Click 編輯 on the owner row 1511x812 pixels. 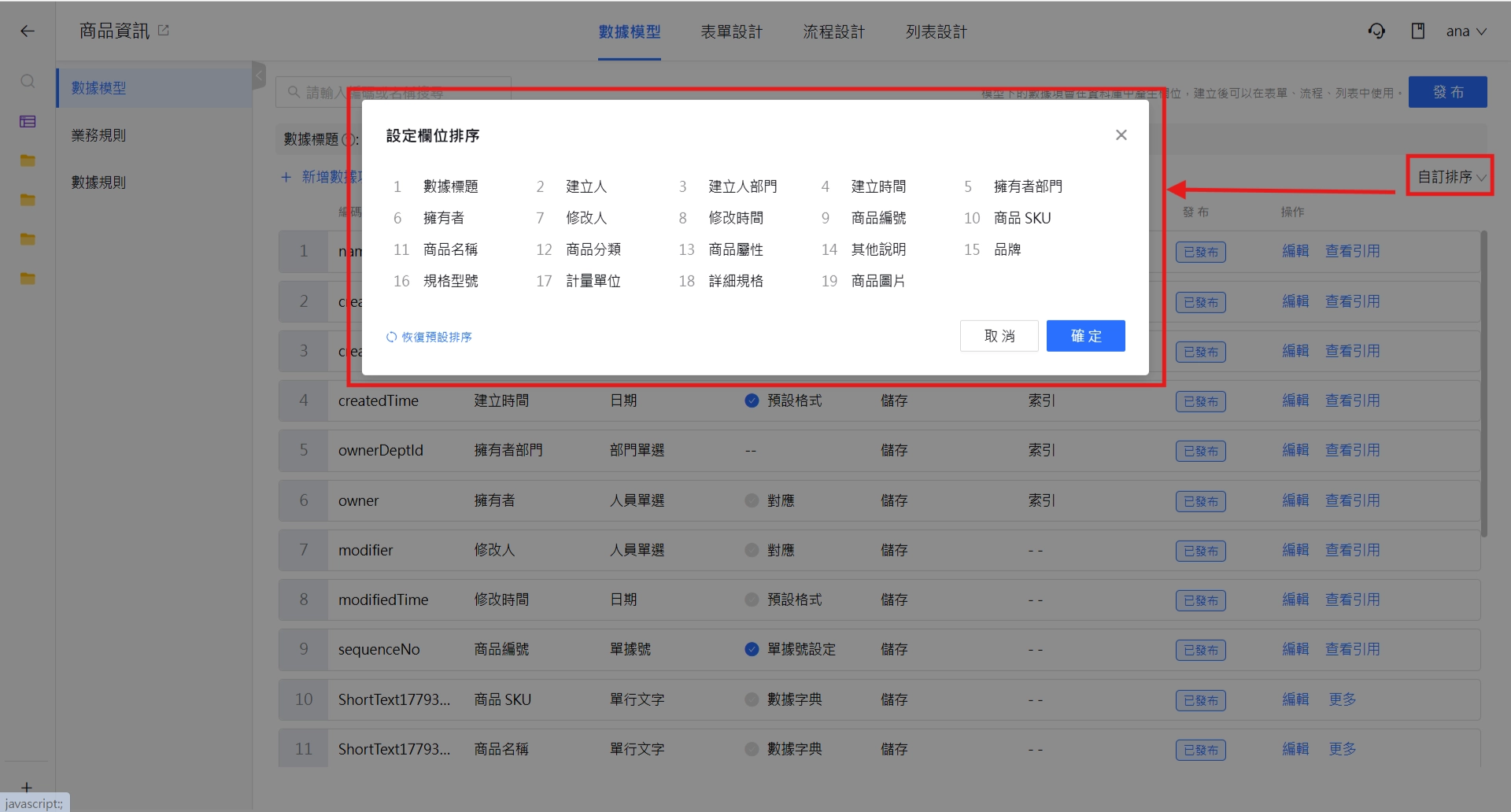coord(1295,500)
